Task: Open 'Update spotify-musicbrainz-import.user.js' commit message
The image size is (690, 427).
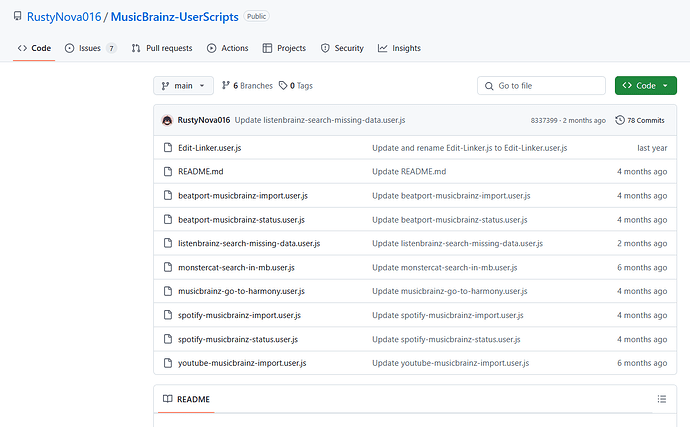Action: click(448, 315)
